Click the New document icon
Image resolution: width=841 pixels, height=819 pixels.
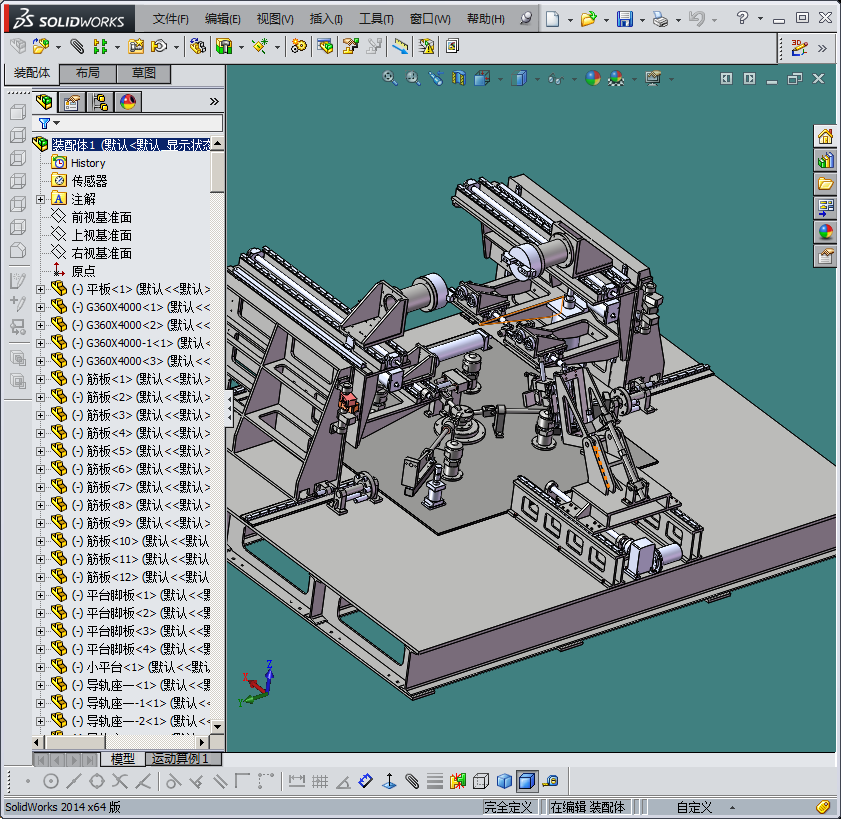(x=553, y=19)
